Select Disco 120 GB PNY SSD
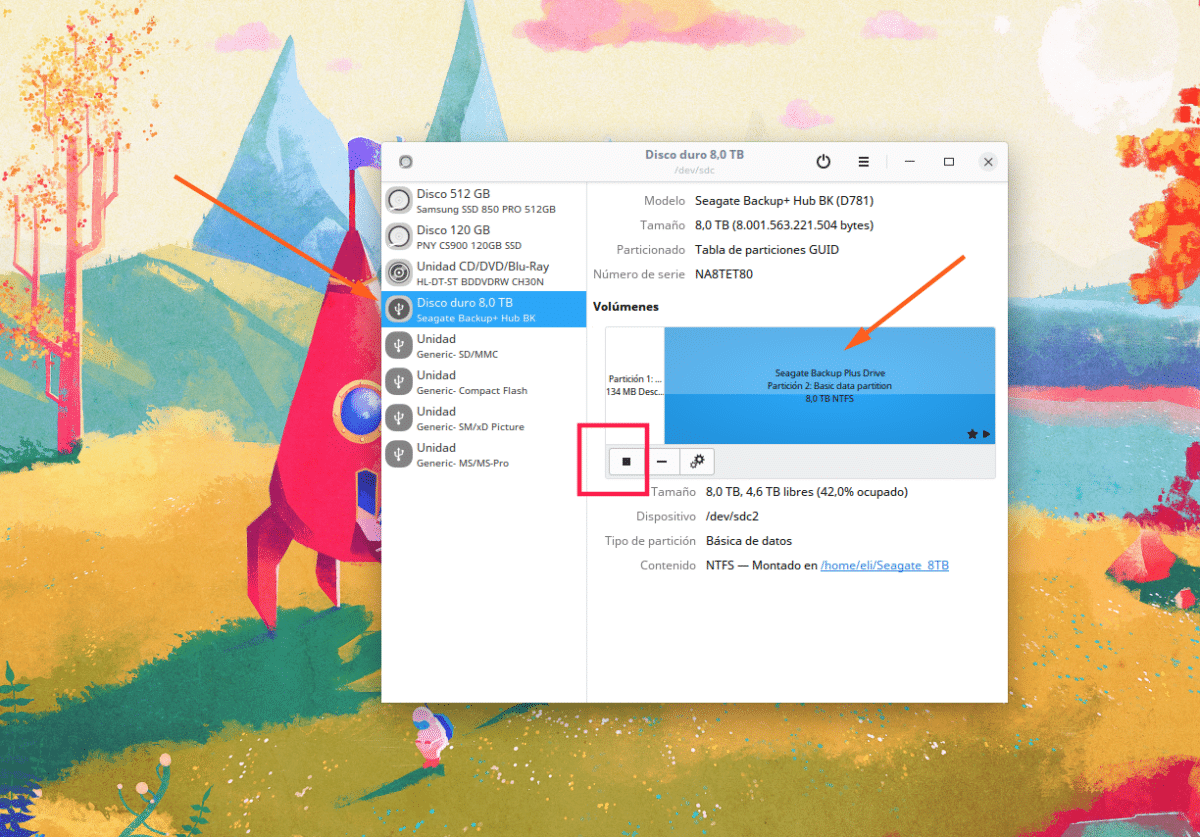 [x=484, y=237]
